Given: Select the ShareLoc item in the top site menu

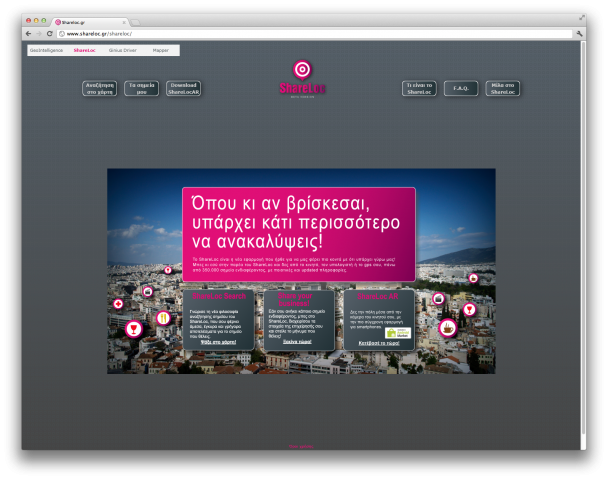Looking at the screenshot, I should tap(85, 50).
